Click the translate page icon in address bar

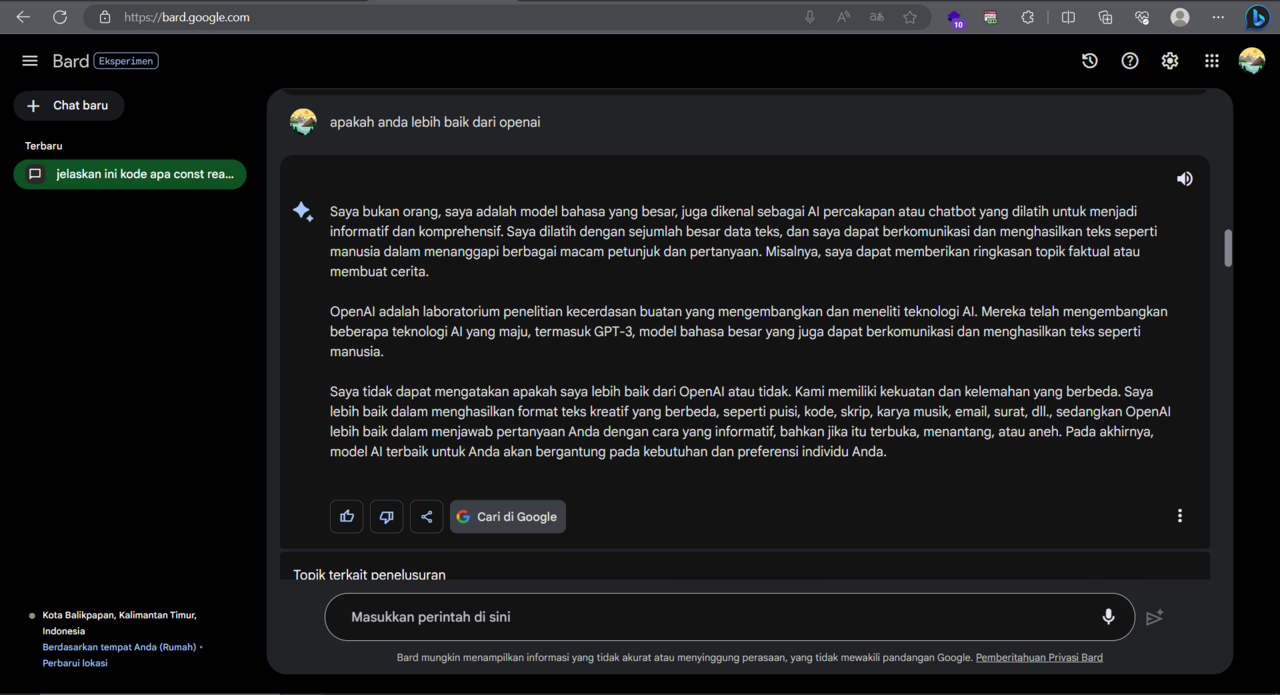[x=877, y=17]
